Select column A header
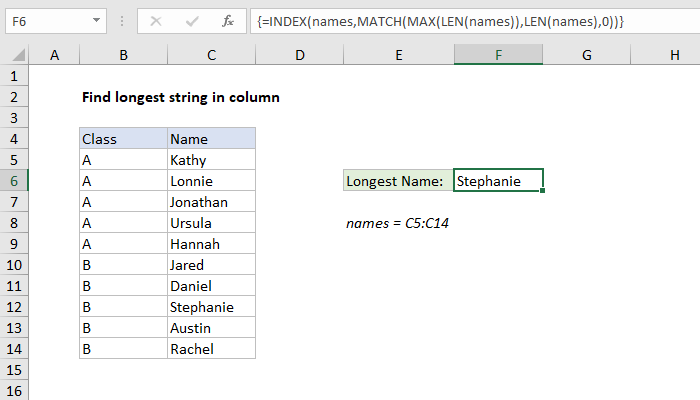The width and height of the screenshot is (700, 400). click(x=54, y=55)
